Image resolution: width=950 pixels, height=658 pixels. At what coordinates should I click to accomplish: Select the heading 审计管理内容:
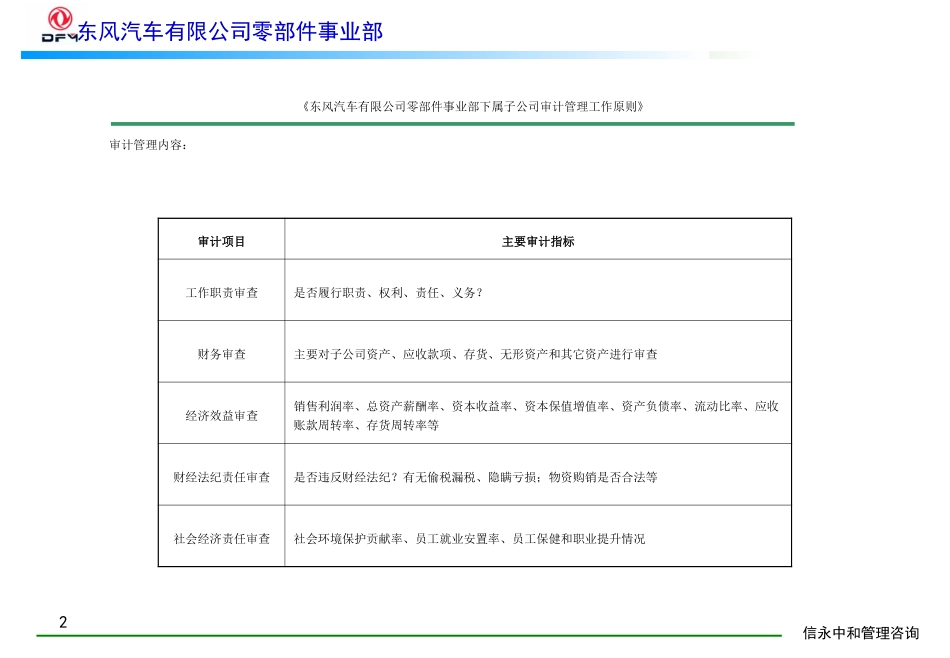tap(148, 145)
